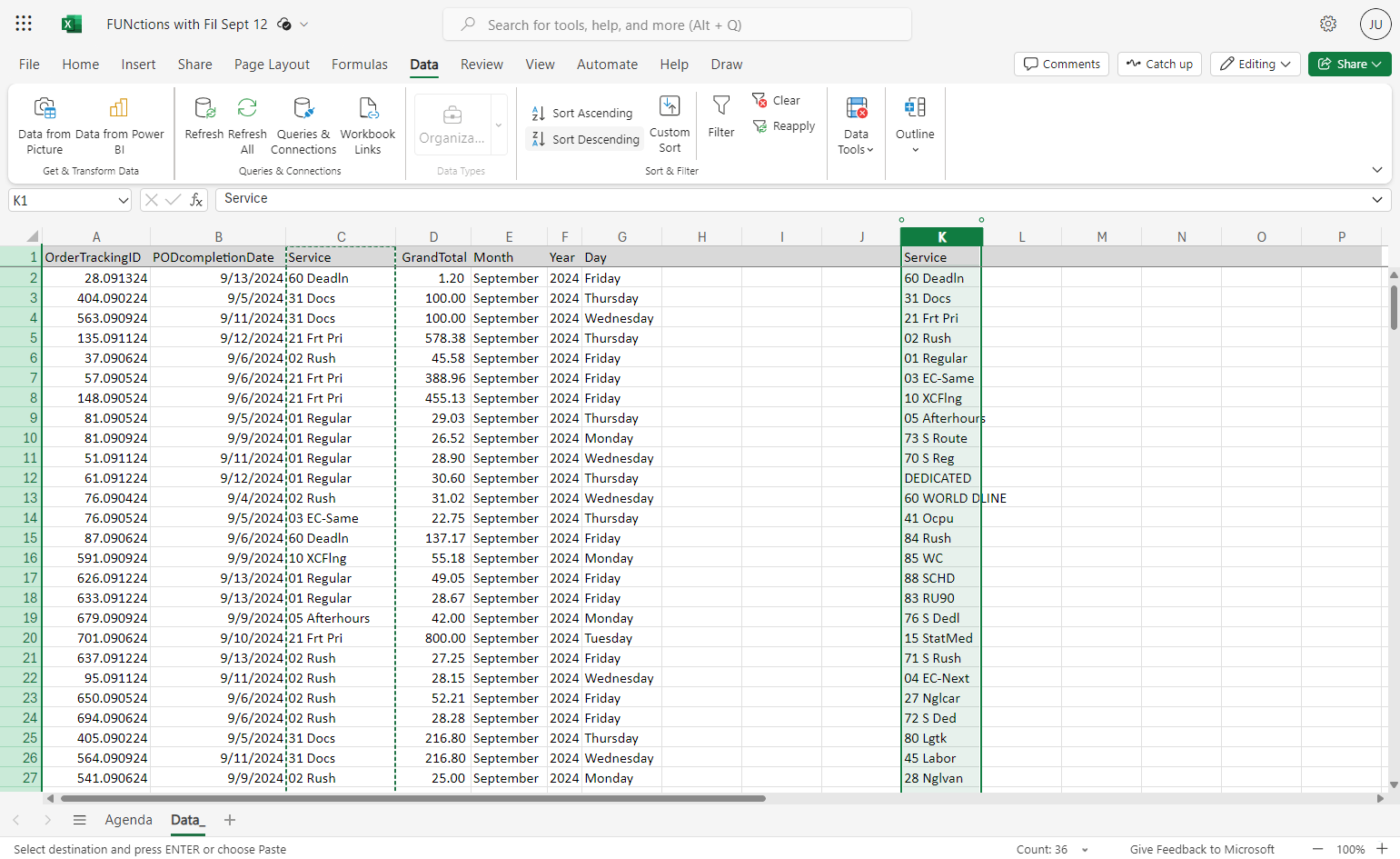
Task: Click the zoom in plus button
Action: click(1382, 849)
